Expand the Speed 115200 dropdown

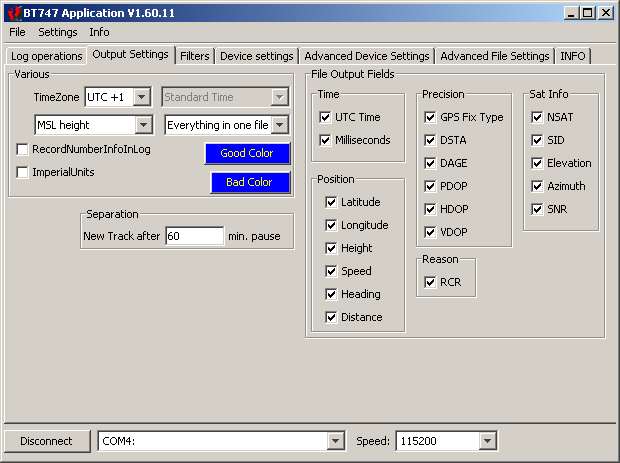tap(488, 441)
